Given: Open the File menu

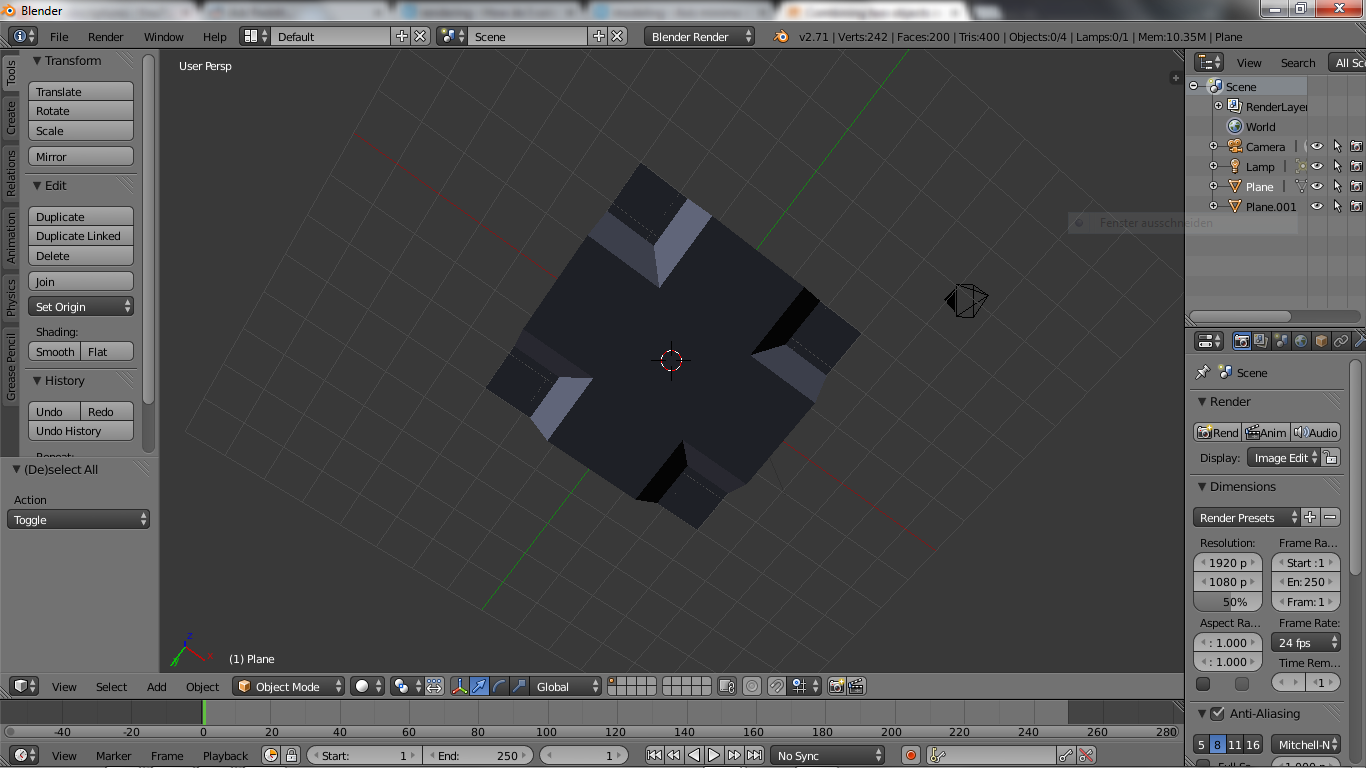Looking at the screenshot, I should coord(59,36).
